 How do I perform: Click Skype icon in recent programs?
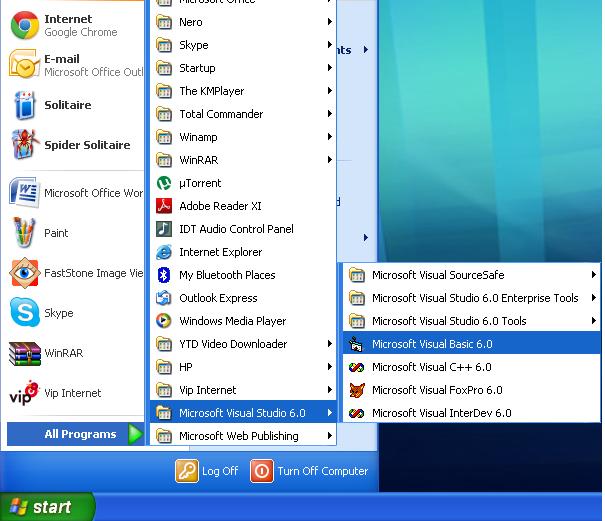[x=25, y=312]
